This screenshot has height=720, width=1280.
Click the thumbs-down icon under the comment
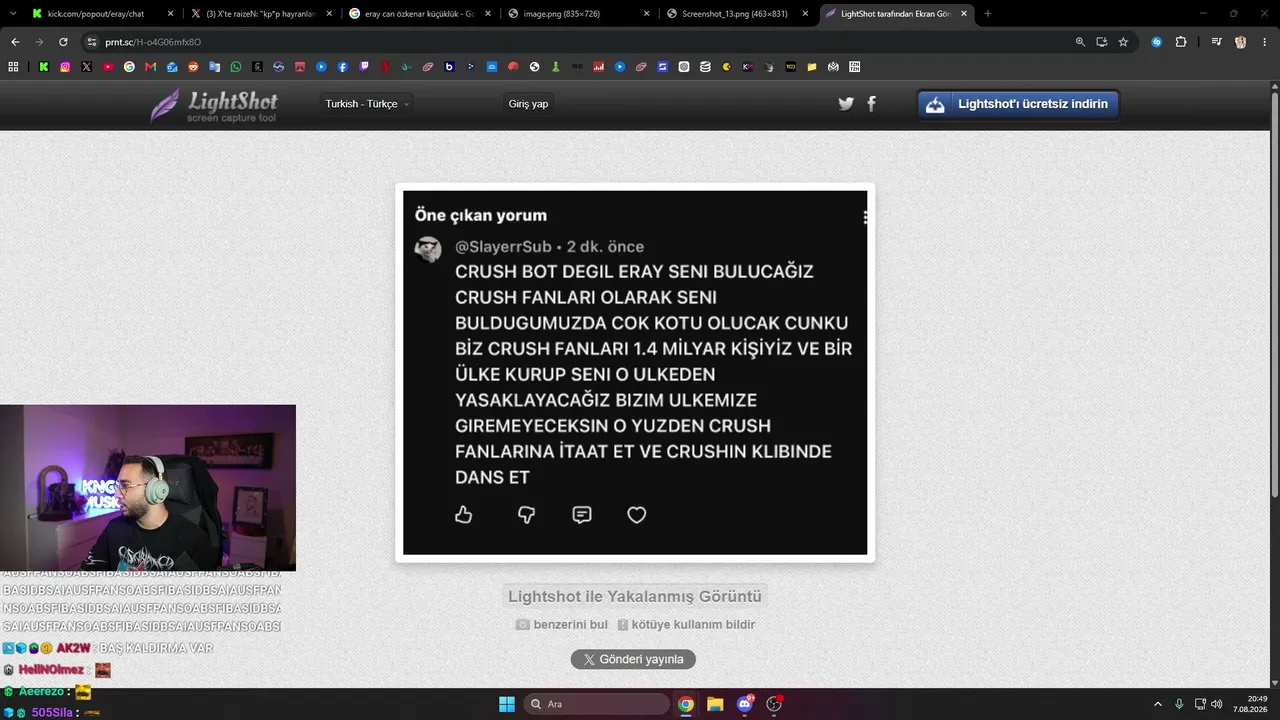[526, 515]
